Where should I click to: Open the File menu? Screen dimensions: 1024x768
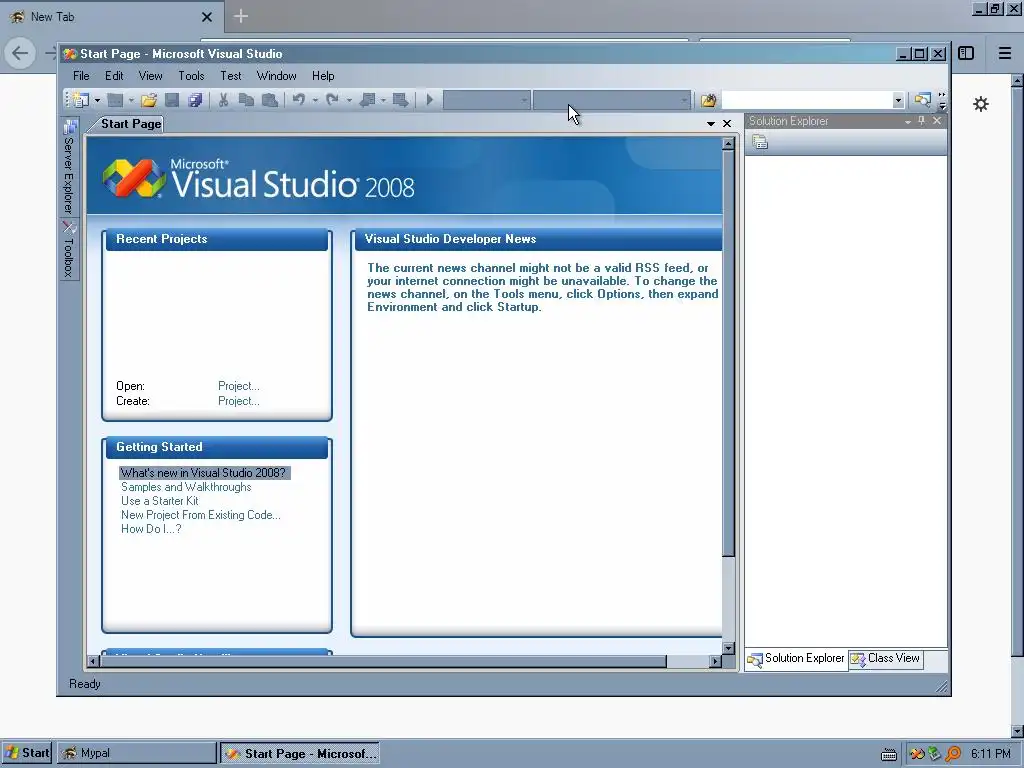click(x=81, y=76)
